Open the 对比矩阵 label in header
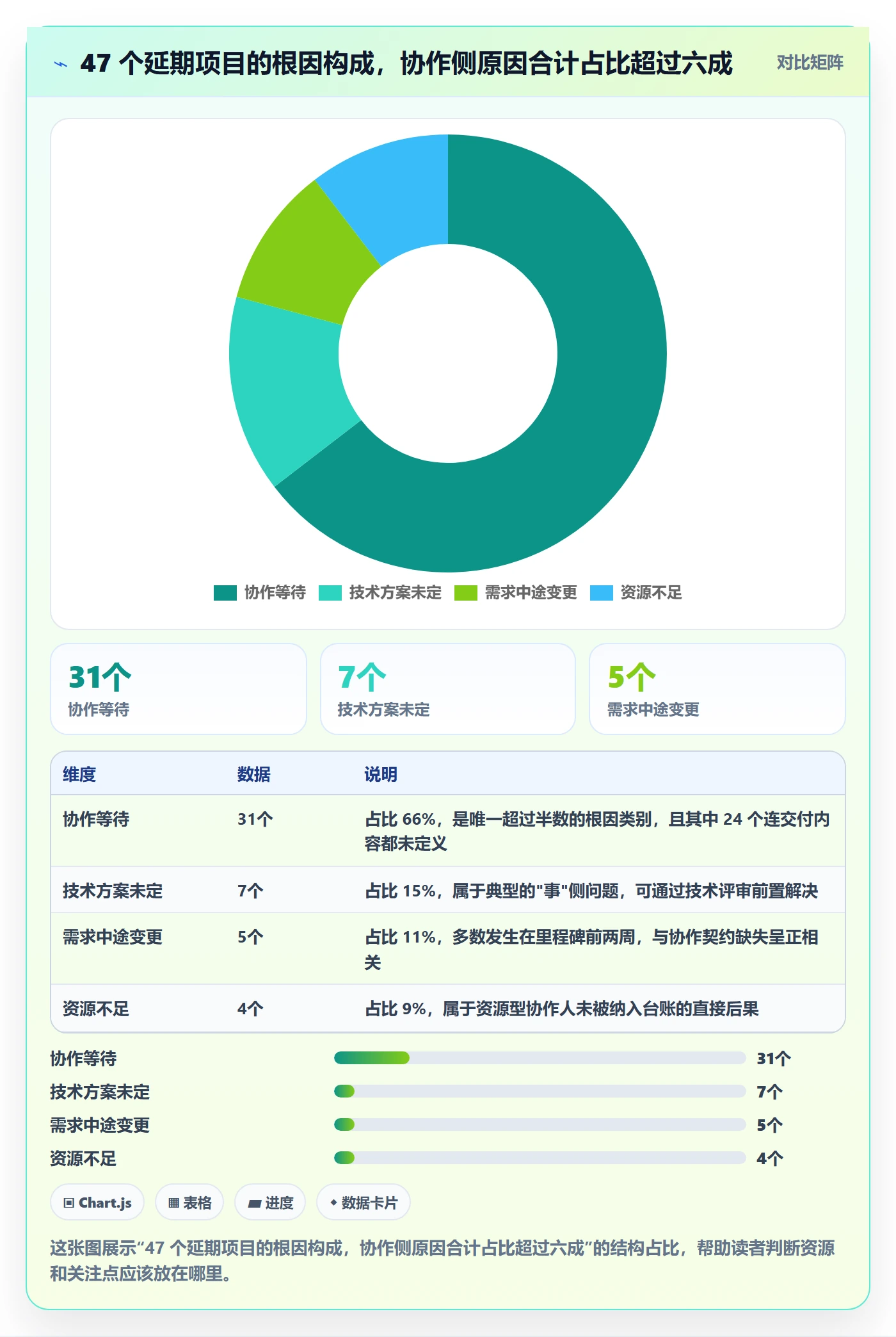The image size is (896, 1337). tap(810, 63)
